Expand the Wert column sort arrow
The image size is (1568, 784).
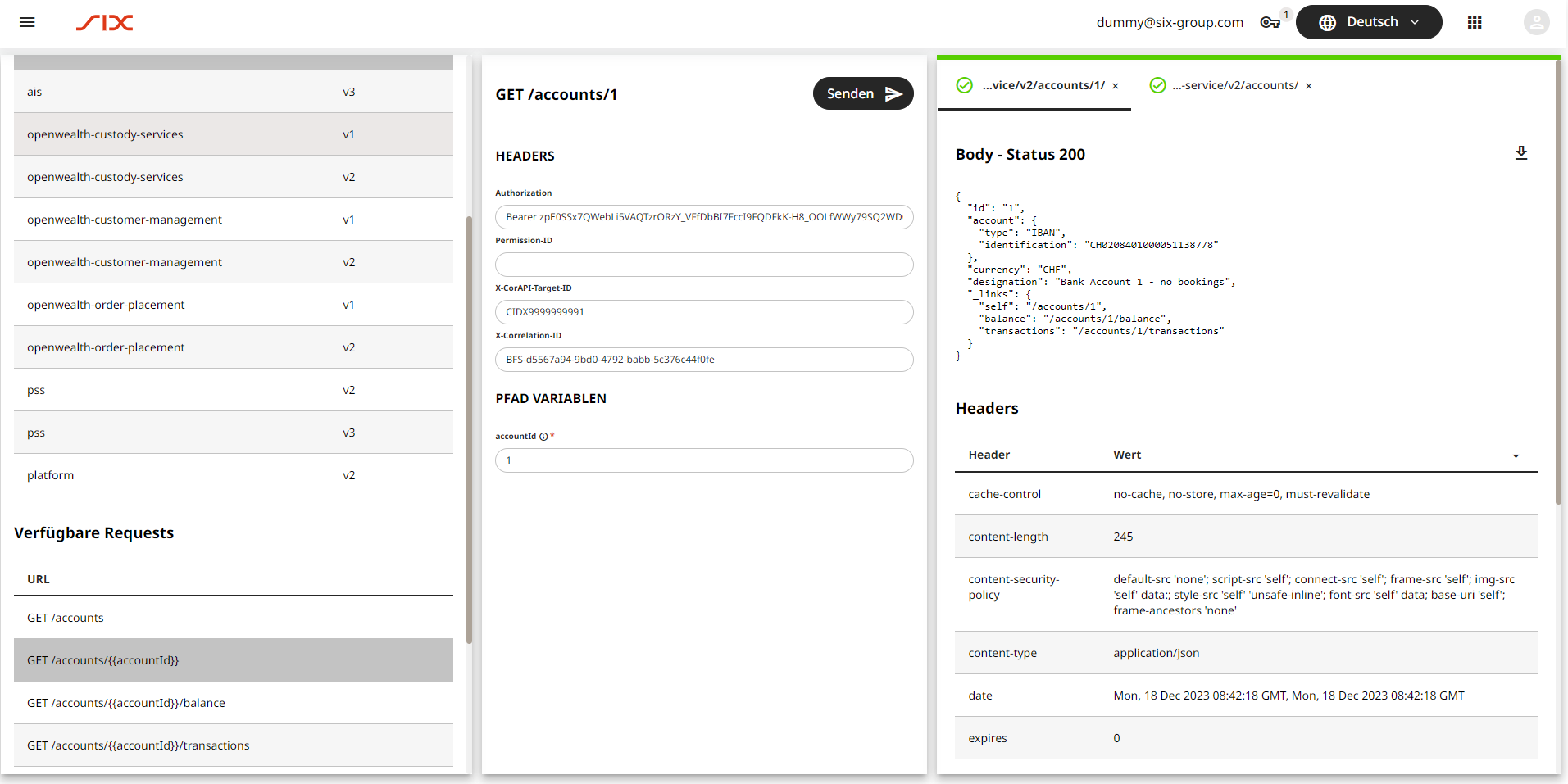1516,455
